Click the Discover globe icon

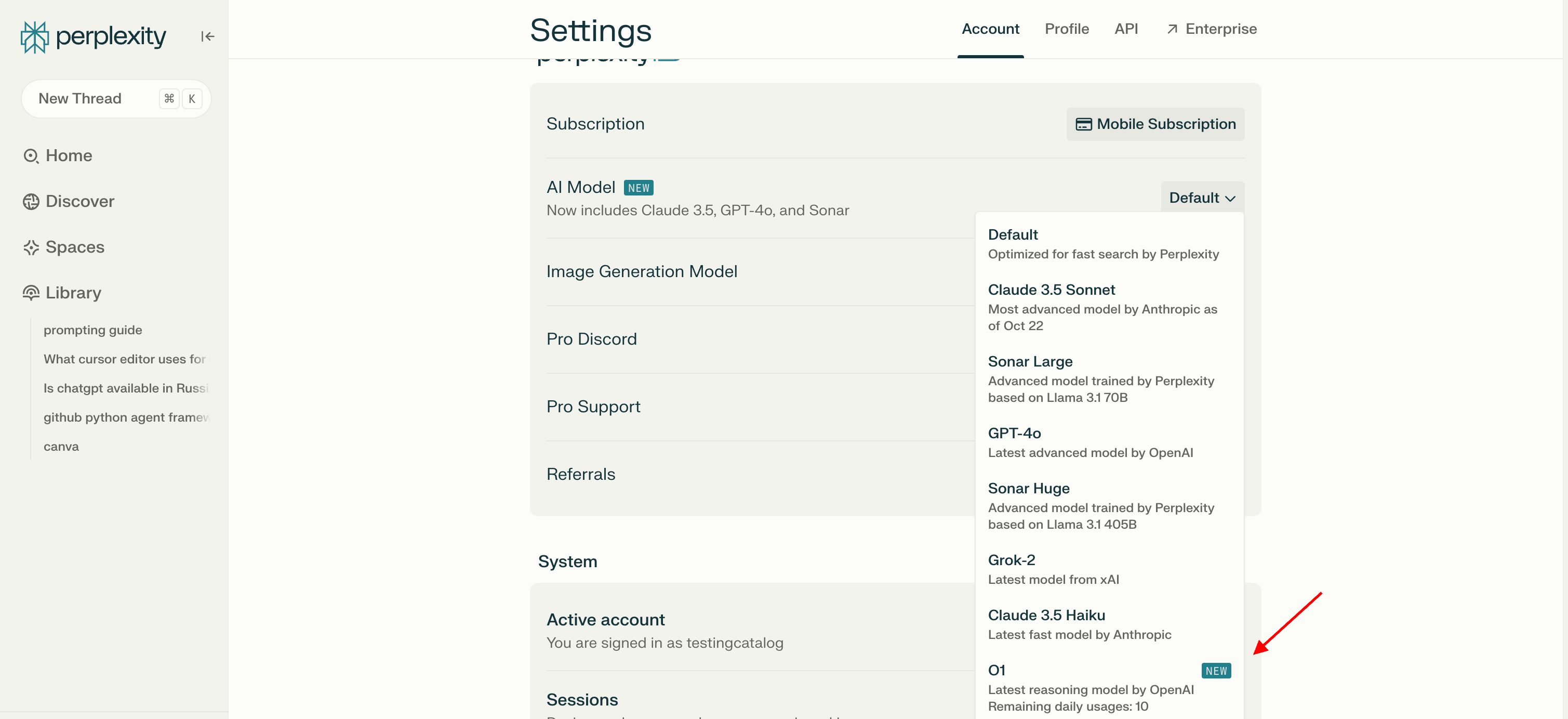tap(31, 202)
